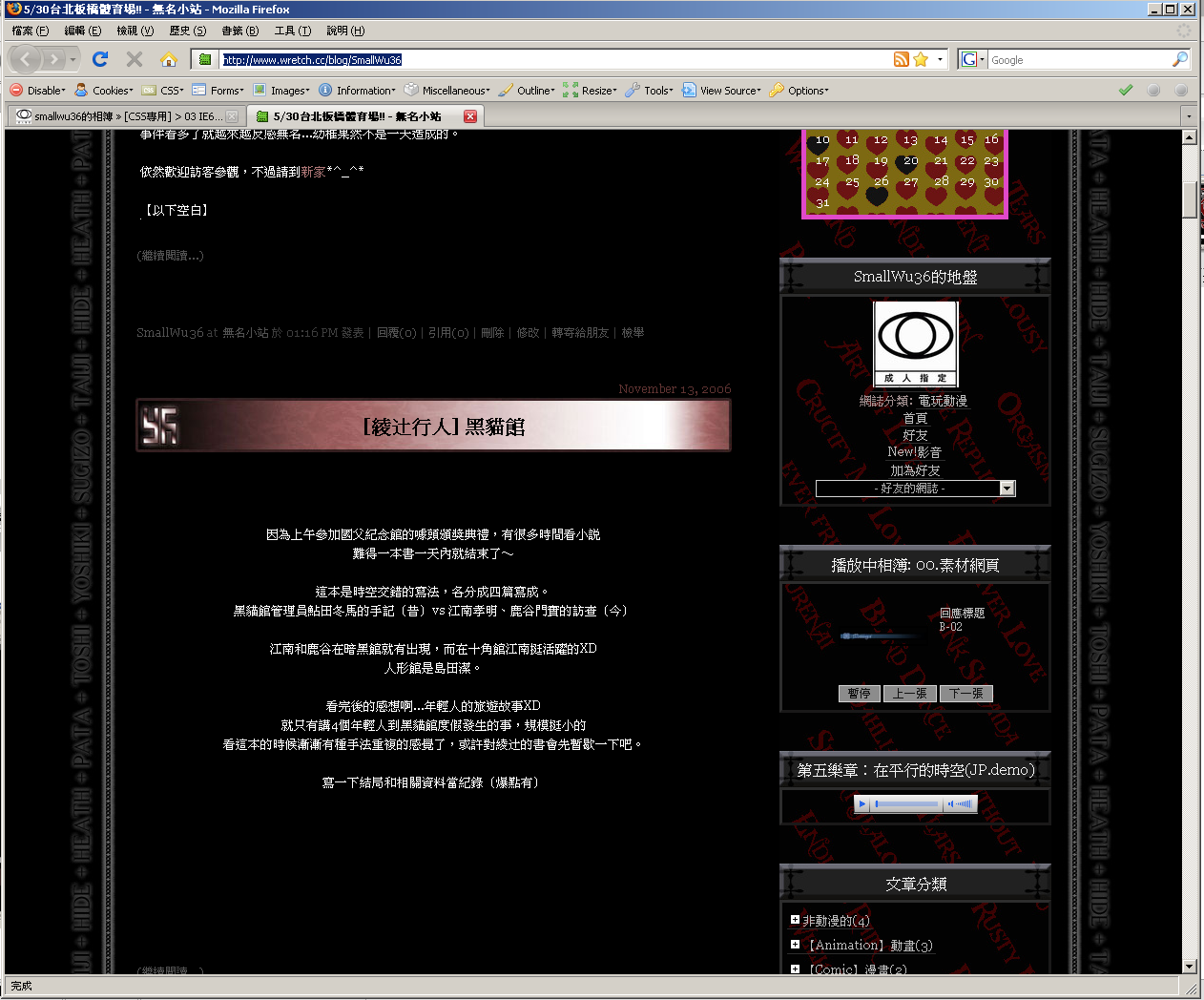The image size is (1204, 1000).
Task: Click the 修改 post link
Action: point(528,333)
